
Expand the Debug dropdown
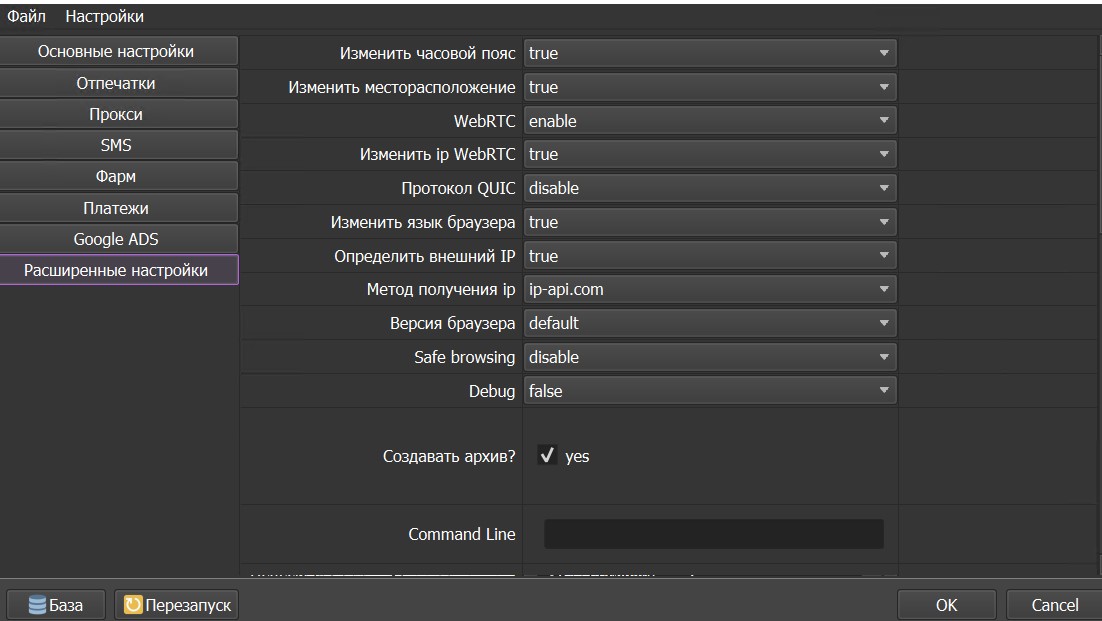[710, 391]
